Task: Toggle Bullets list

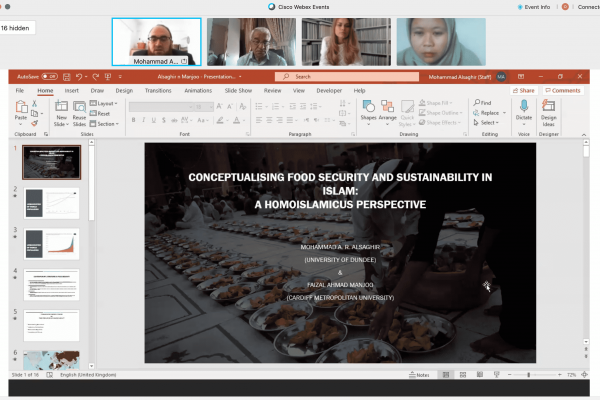Action: point(259,106)
